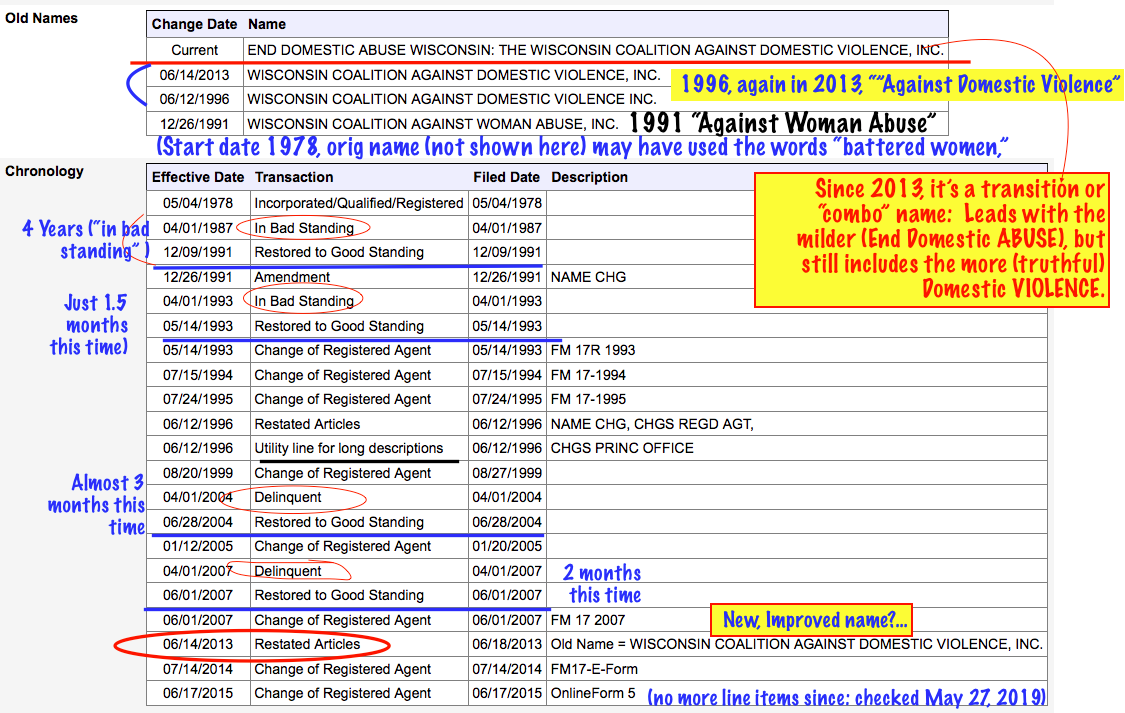Click 'Utility line for long descriptions' entry

(349, 448)
